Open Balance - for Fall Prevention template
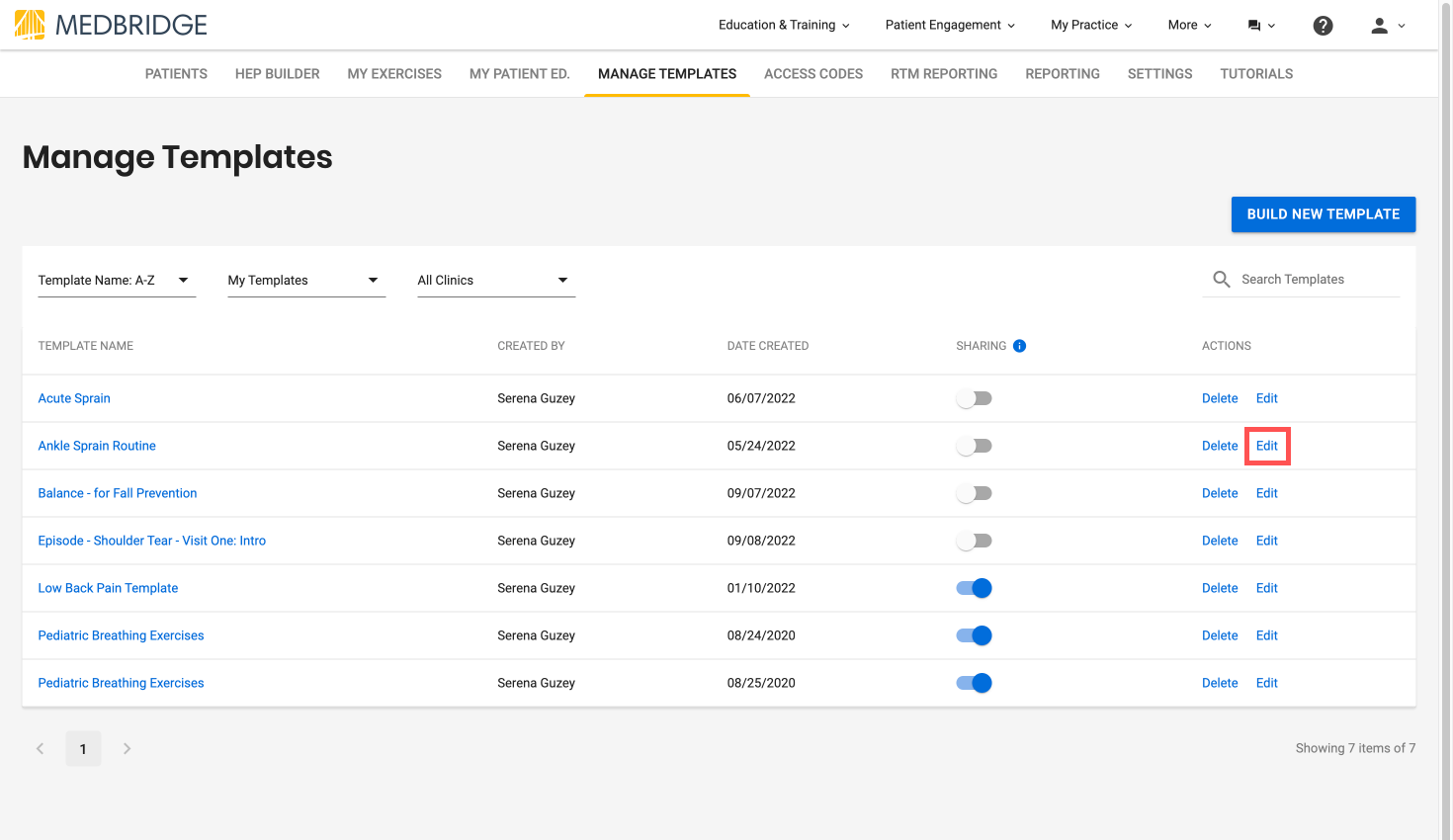1453x840 pixels. pyautogui.click(x=118, y=493)
